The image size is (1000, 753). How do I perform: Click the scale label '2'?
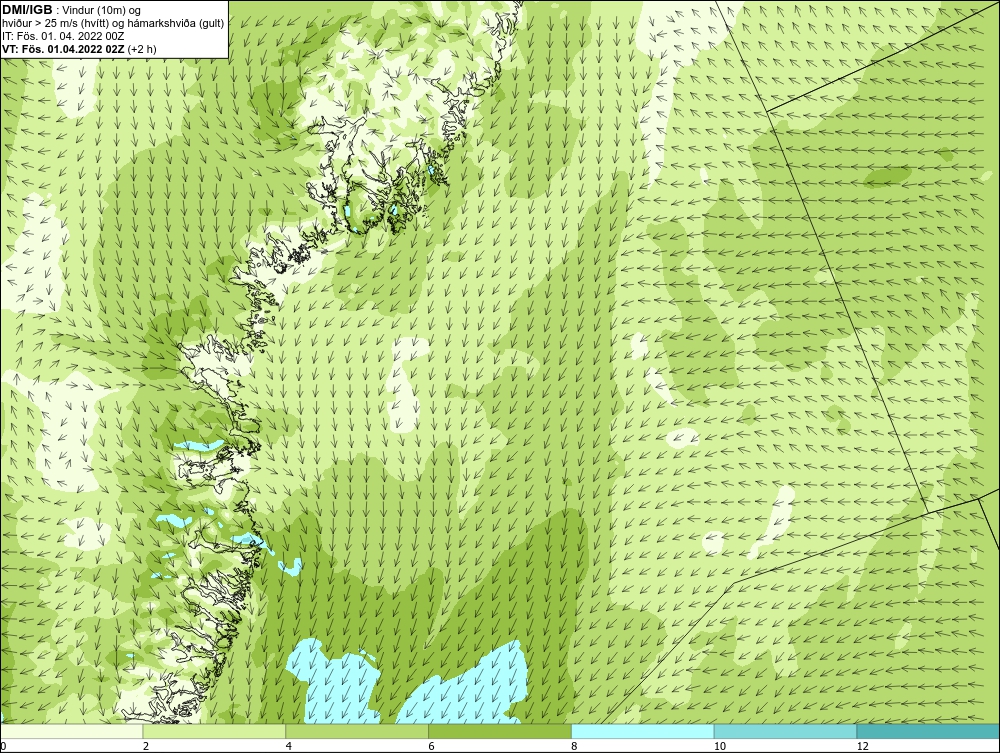click(x=146, y=746)
